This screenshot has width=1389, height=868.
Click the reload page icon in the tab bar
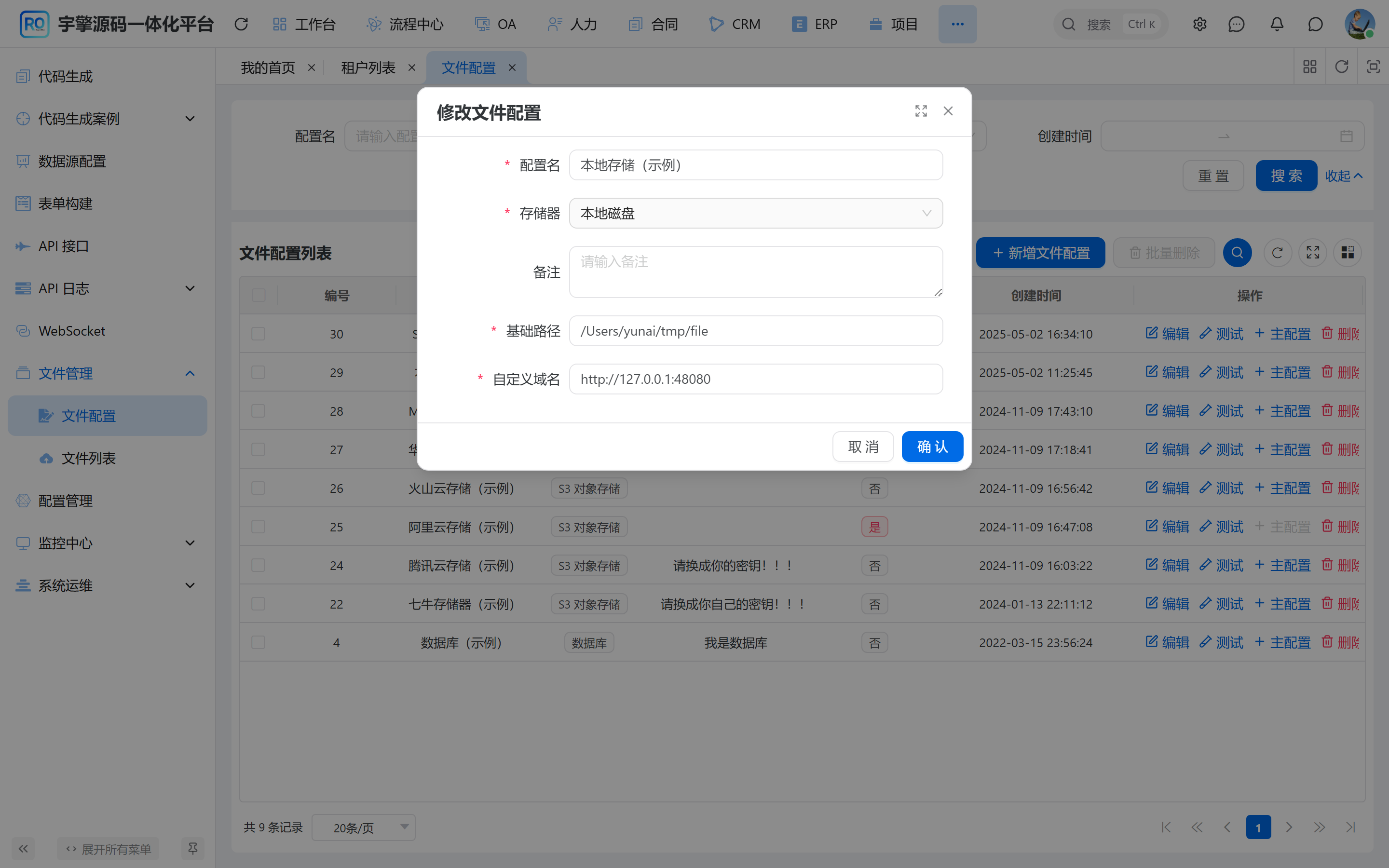1341,67
